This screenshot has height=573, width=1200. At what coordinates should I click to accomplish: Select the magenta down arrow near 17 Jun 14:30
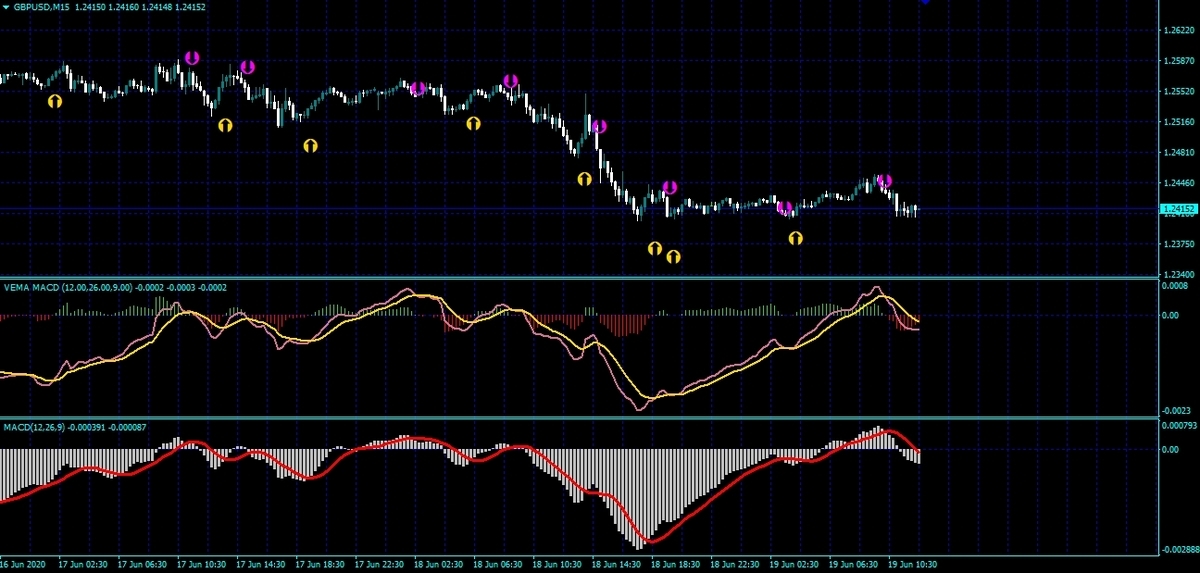click(x=247, y=67)
